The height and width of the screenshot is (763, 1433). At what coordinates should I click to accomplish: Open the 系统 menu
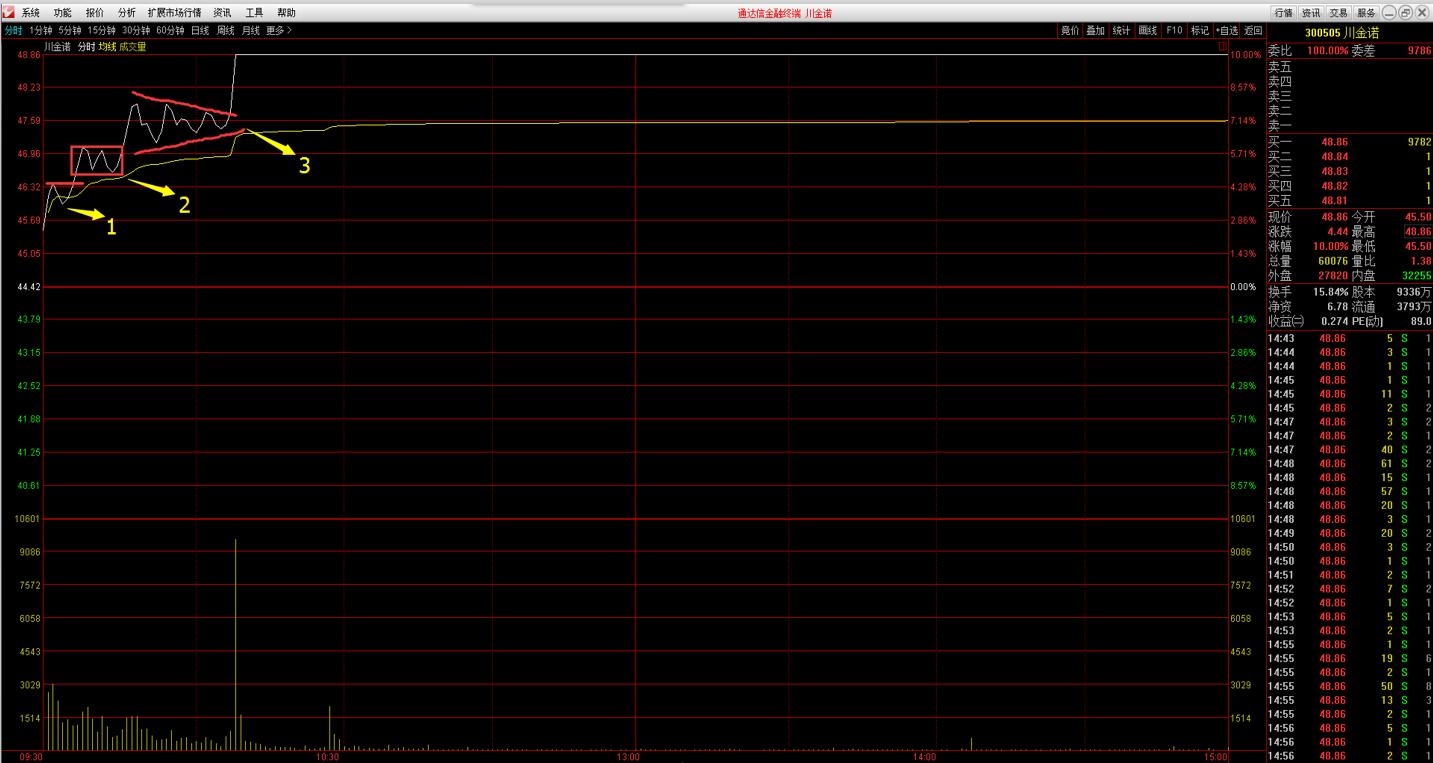pyautogui.click(x=31, y=13)
